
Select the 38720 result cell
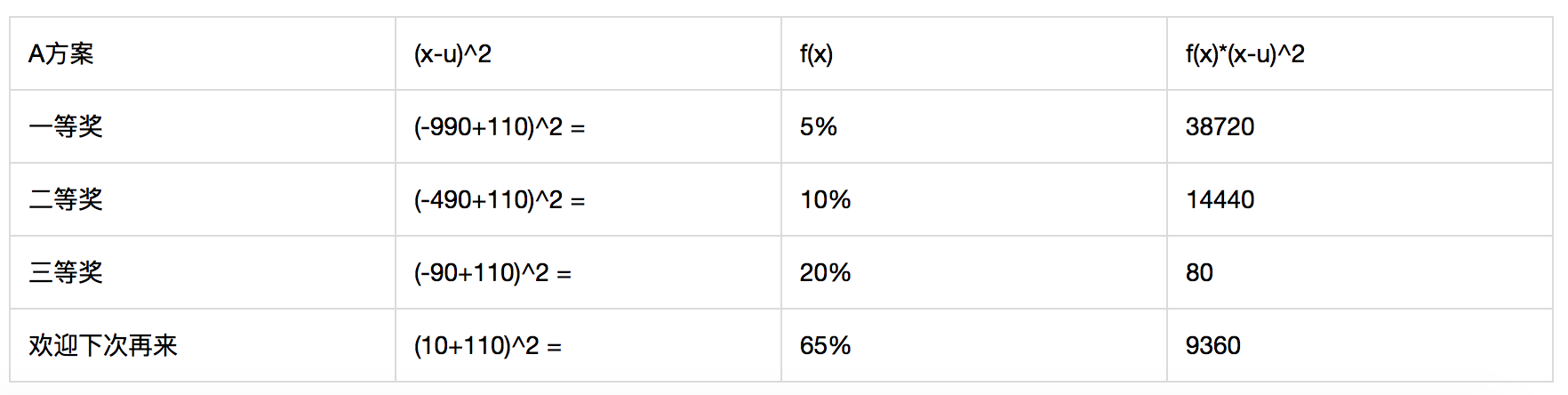coord(1220,127)
